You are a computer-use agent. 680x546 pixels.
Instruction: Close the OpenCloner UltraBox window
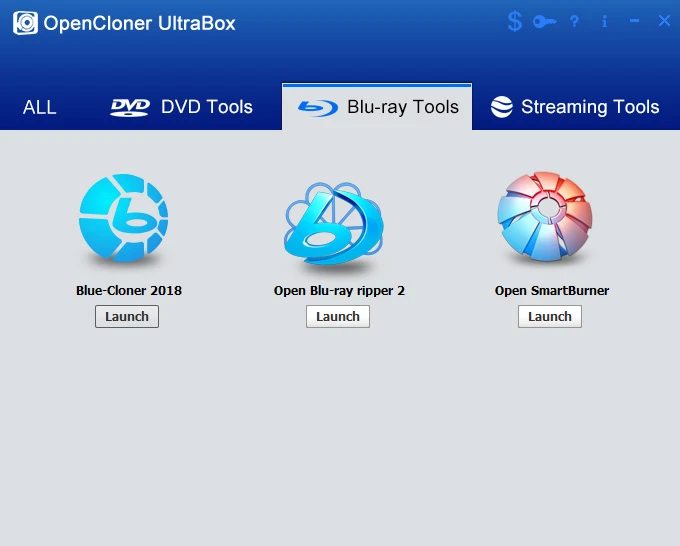pos(664,20)
